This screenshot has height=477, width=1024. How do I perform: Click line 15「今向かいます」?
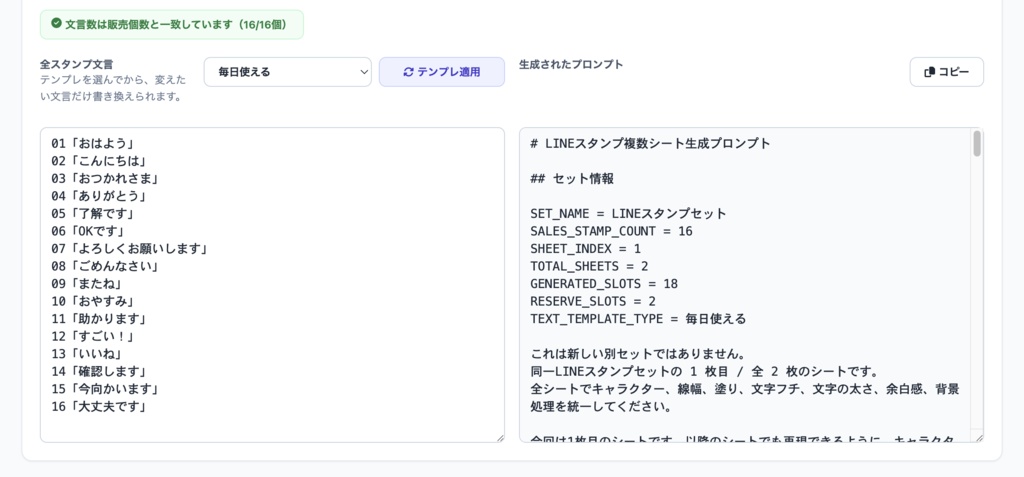[104, 389]
